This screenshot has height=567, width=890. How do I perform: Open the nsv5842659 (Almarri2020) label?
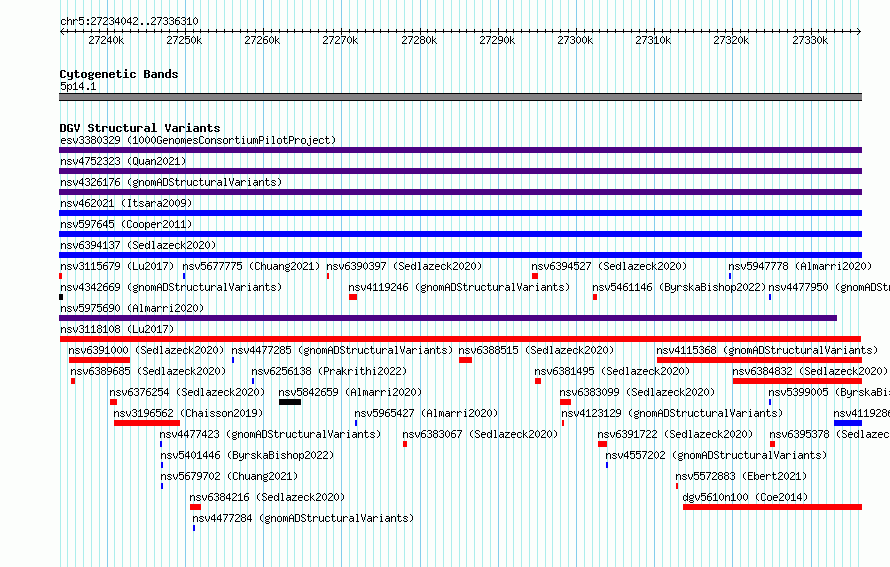[350, 392]
